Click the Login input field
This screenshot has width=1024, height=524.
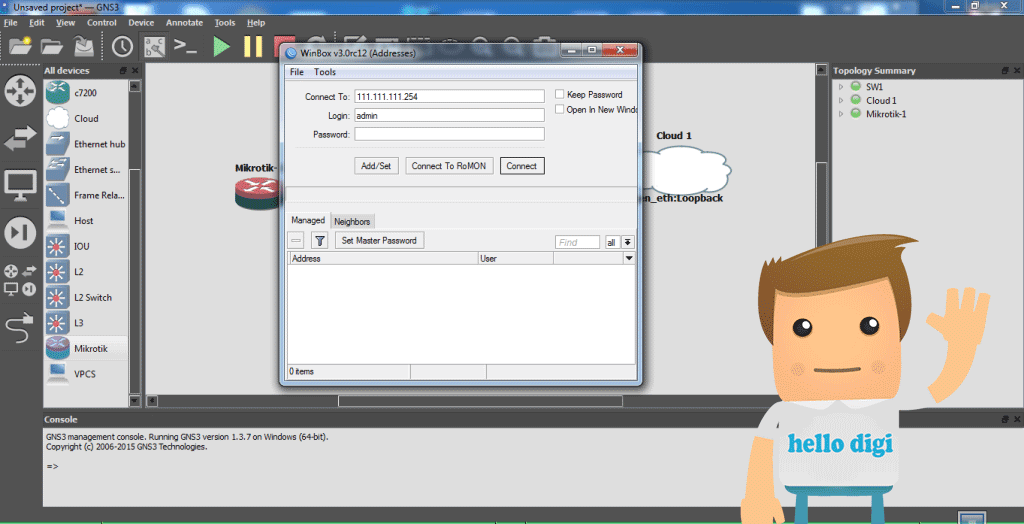pos(449,115)
